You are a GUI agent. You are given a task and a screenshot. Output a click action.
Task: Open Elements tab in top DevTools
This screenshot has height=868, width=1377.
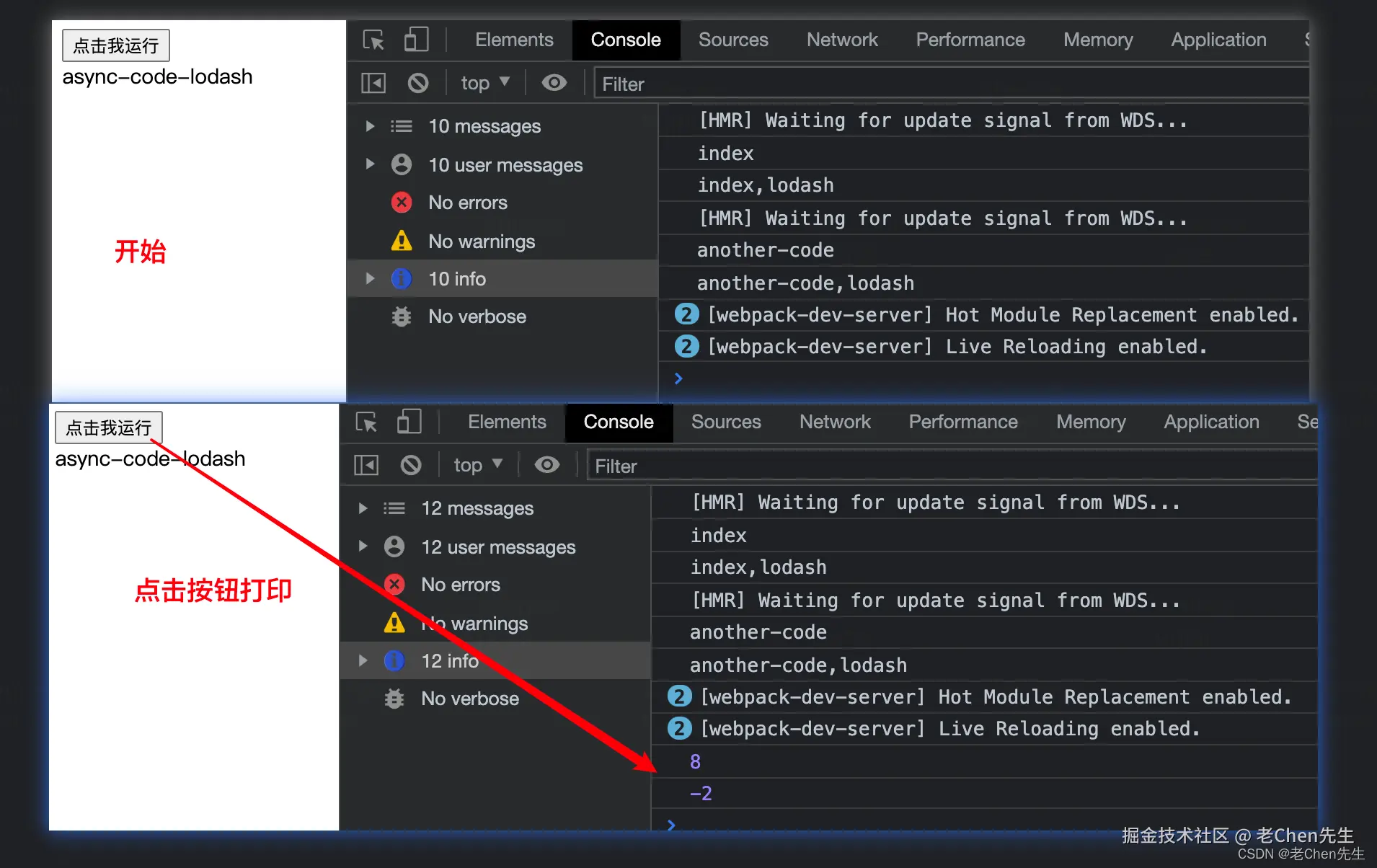click(514, 40)
